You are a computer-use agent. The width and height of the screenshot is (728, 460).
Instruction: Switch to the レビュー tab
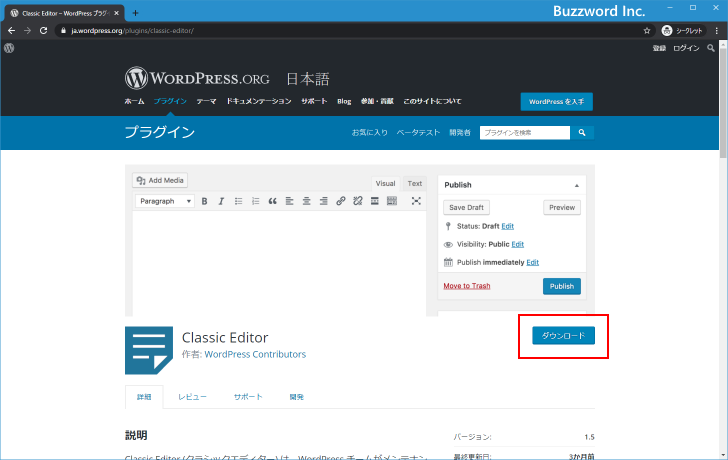pyautogui.click(x=192, y=397)
